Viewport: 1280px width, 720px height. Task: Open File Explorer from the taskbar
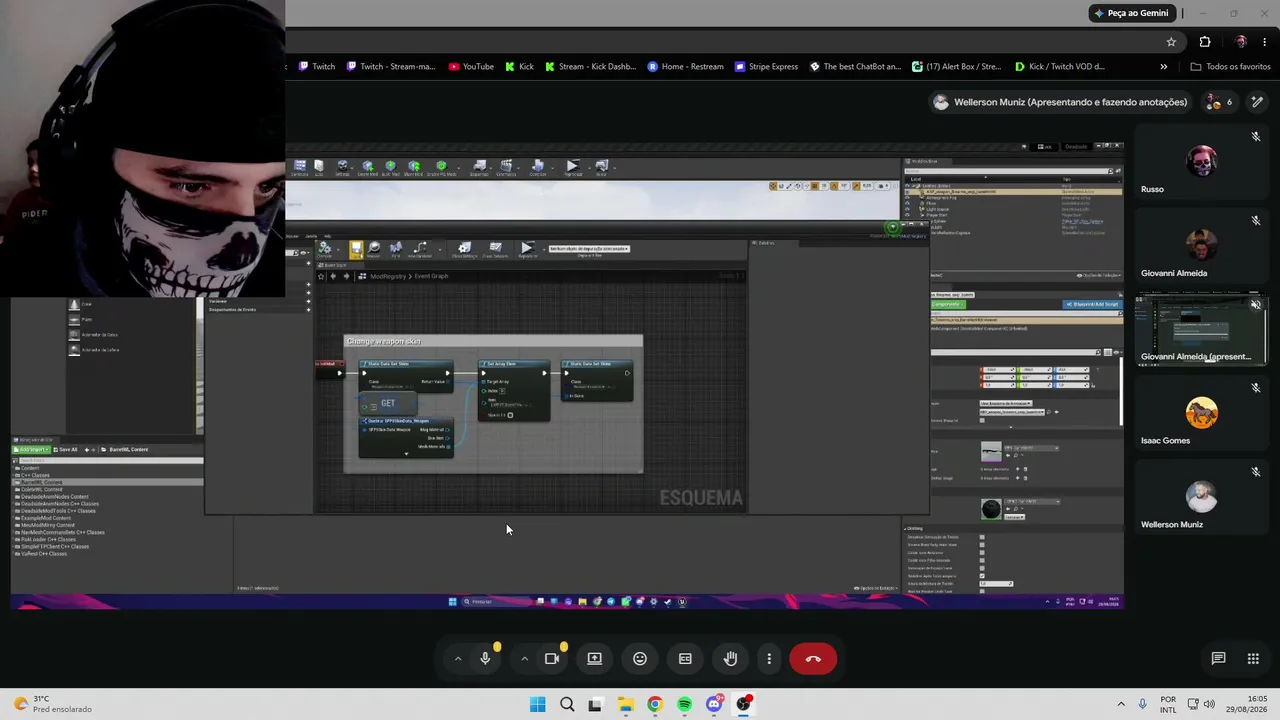625,704
